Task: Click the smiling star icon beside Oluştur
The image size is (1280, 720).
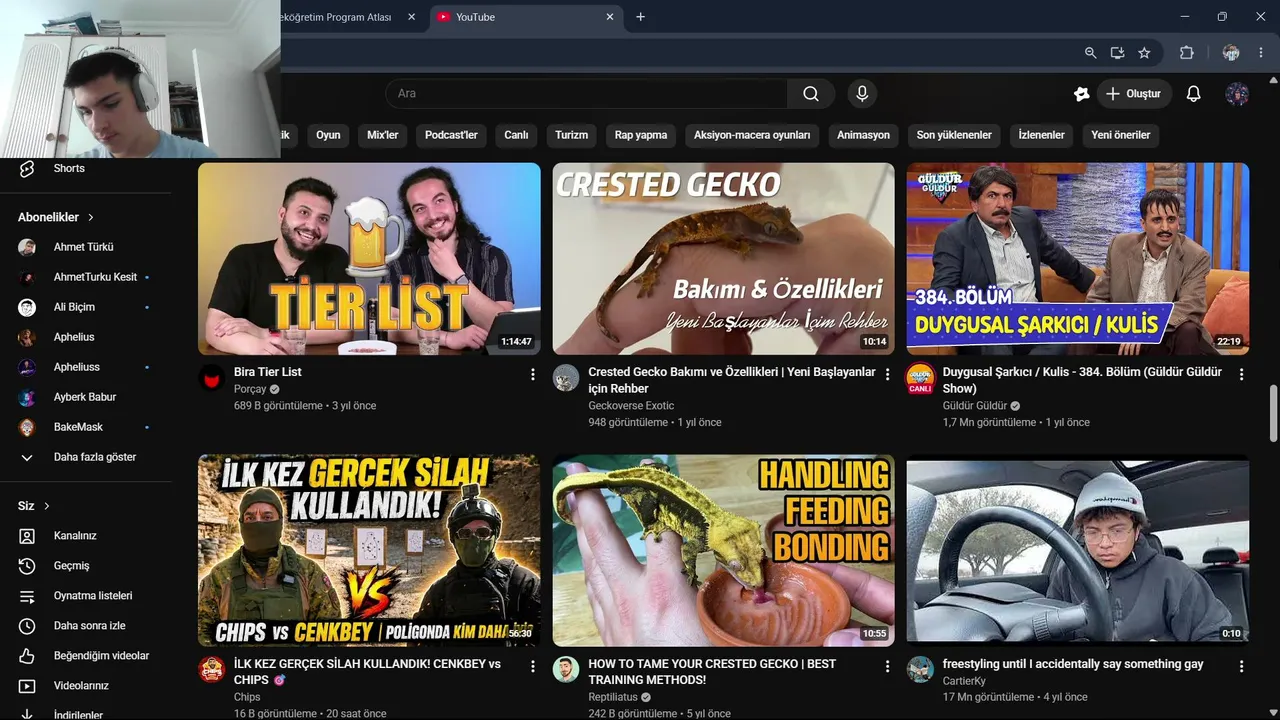Action: point(1081,94)
